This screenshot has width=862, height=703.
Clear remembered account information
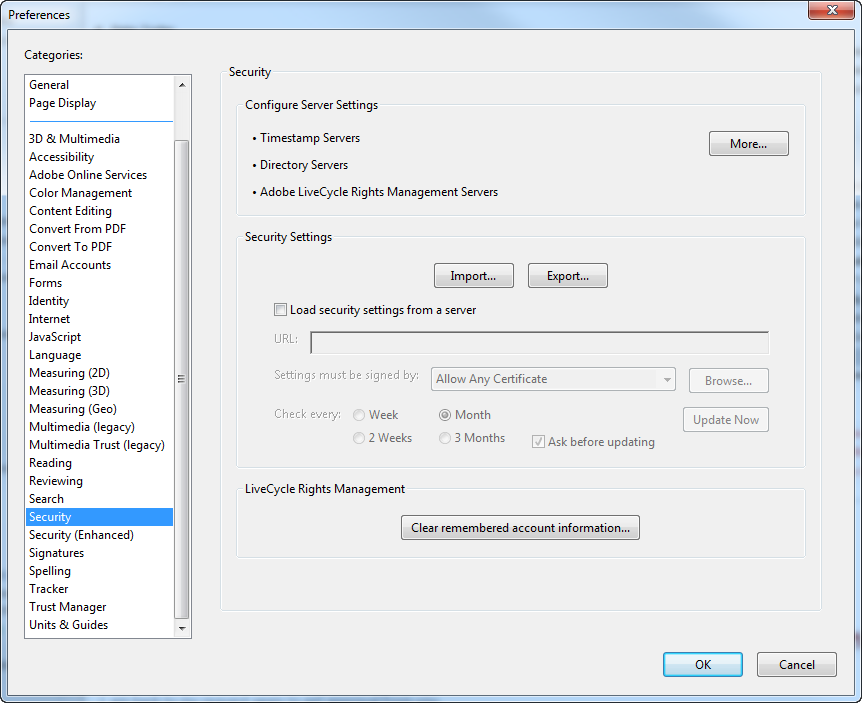pos(520,527)
